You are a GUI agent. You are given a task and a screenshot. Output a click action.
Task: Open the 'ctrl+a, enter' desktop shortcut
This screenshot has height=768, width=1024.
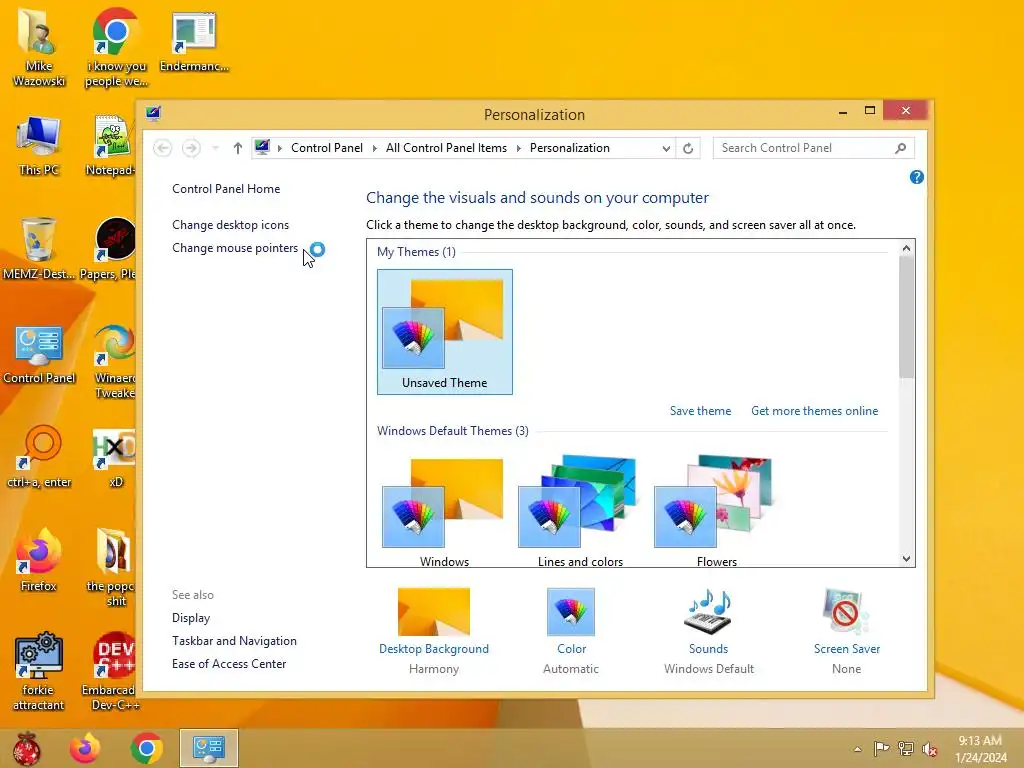[39, 457]
